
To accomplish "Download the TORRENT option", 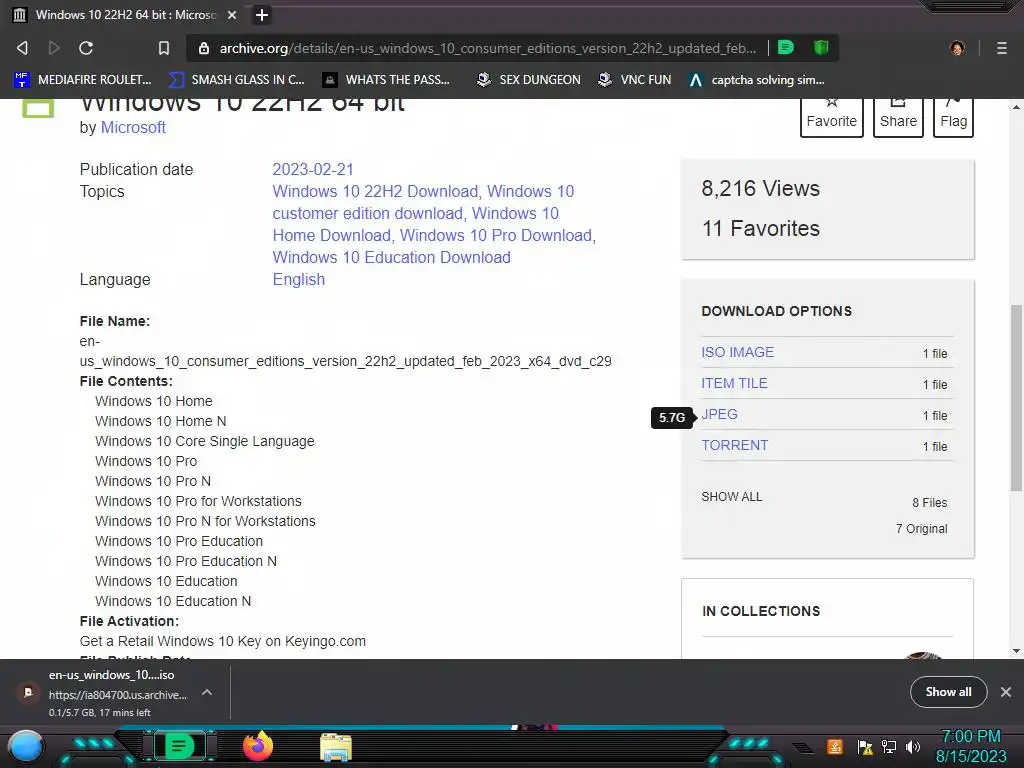I will point(735,445).
